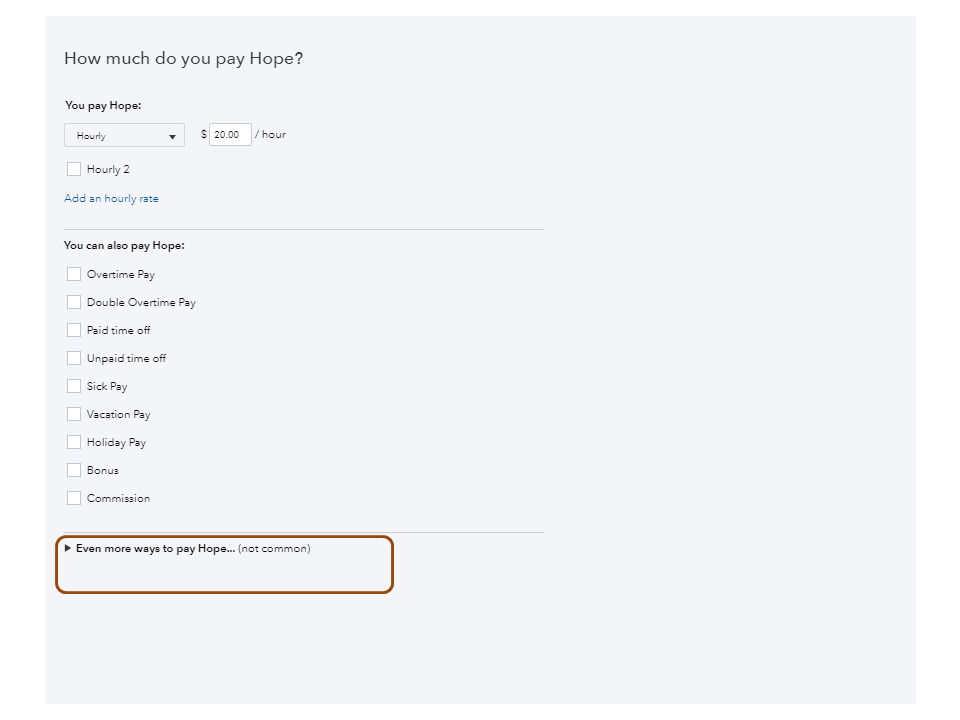Click the Sick Pay label text
The height and width of the screenshot is (720, 960).
tap(107, 386)
